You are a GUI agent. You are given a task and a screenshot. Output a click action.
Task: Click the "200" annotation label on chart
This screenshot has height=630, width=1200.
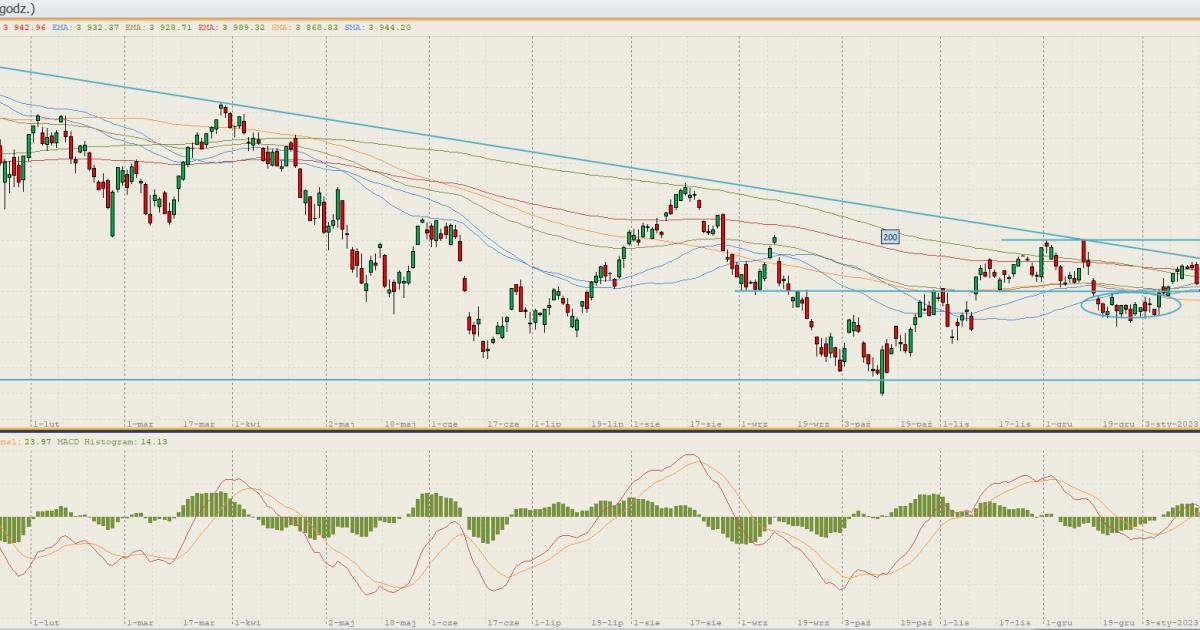889,237
